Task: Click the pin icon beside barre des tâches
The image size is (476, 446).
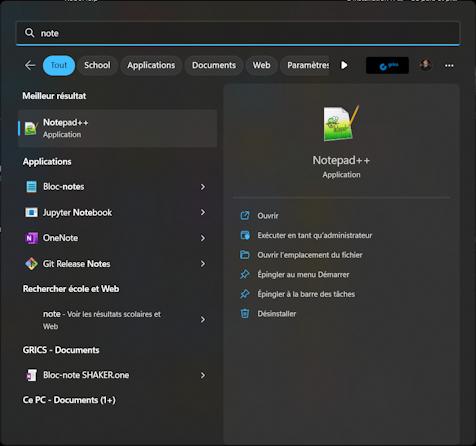Action: click(245, 294)
